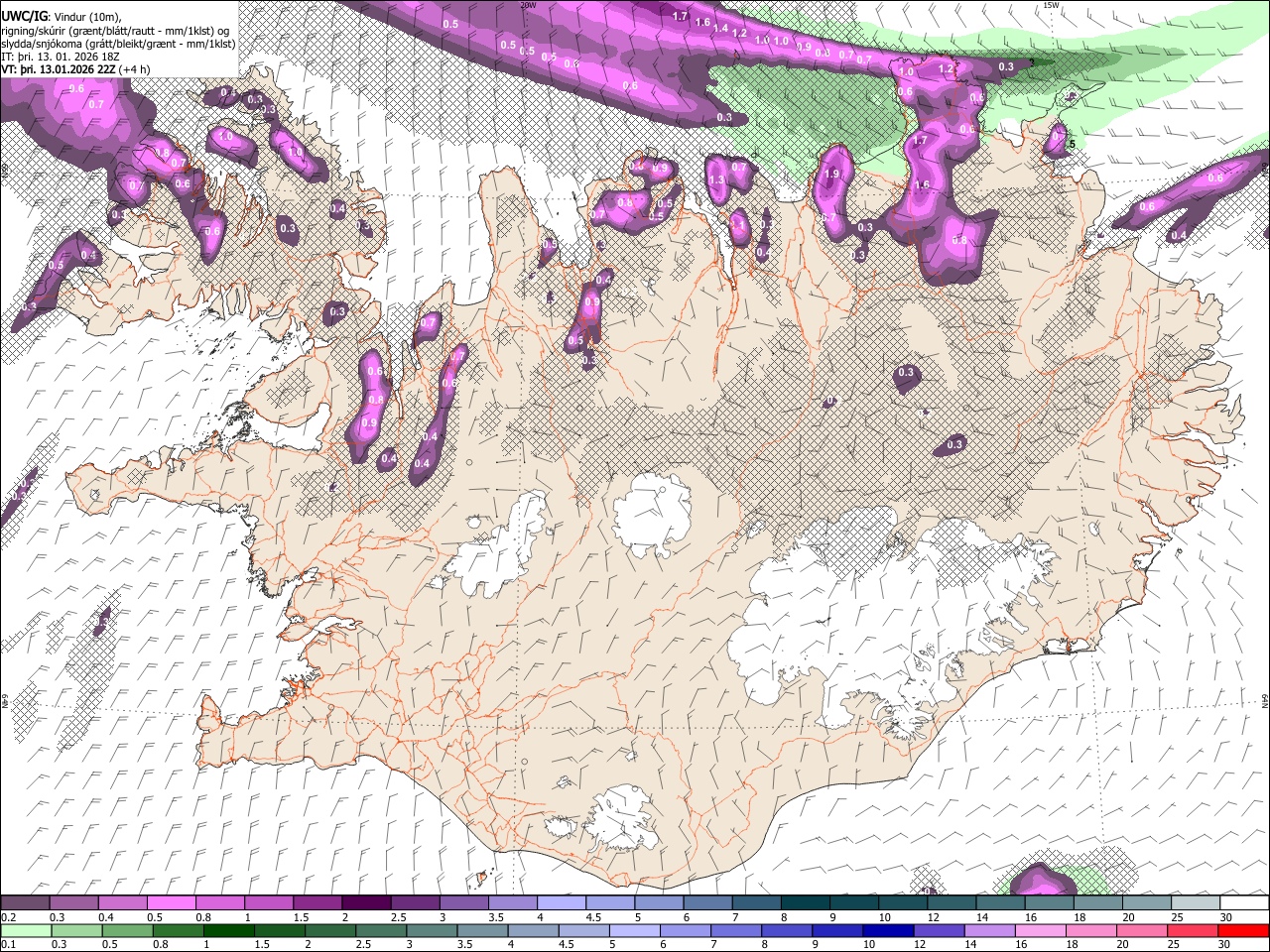The image size is (1270, 952).
Task: Click the IT 18Z initial time line
Action: click(x=62, y=57)
